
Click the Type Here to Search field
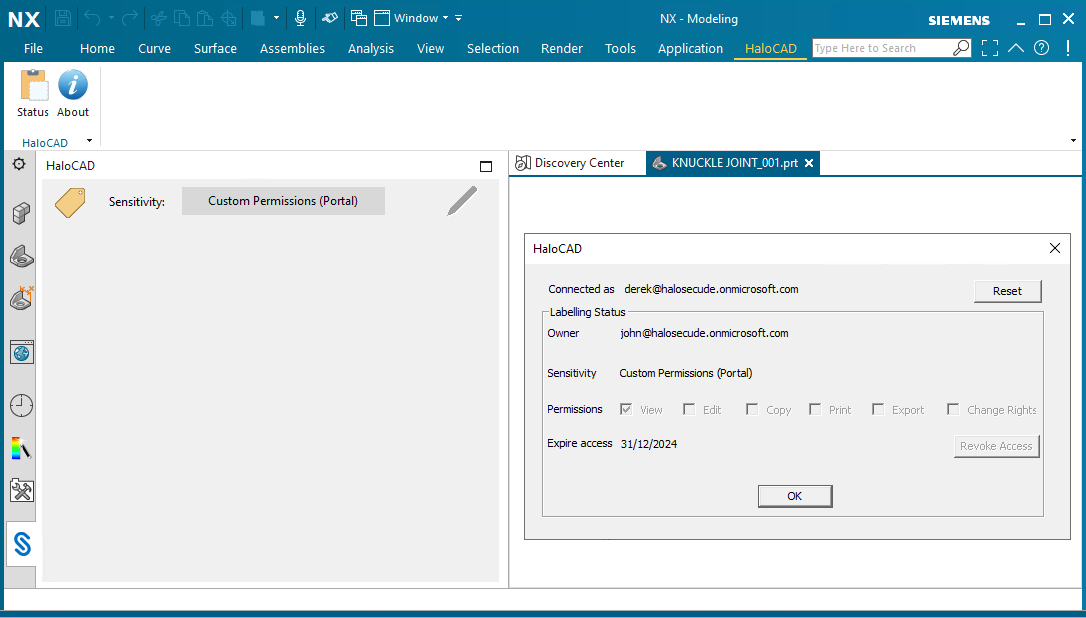click(880, 48)
